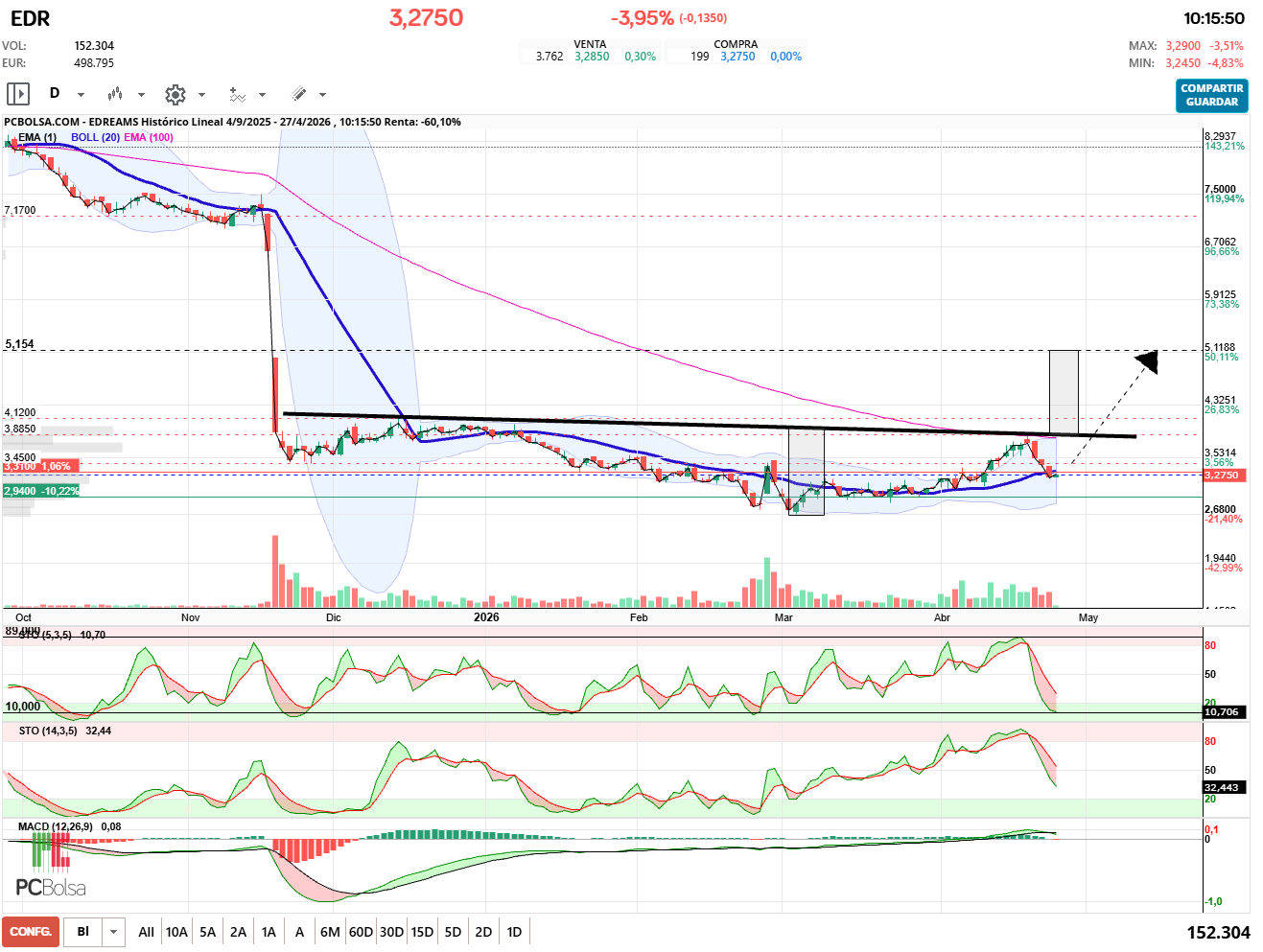Image resolution: width=1263 pixels, height=952 pixels.
Task: Expand the timeframe D dropdown arrow
Action: coord(81,95)
